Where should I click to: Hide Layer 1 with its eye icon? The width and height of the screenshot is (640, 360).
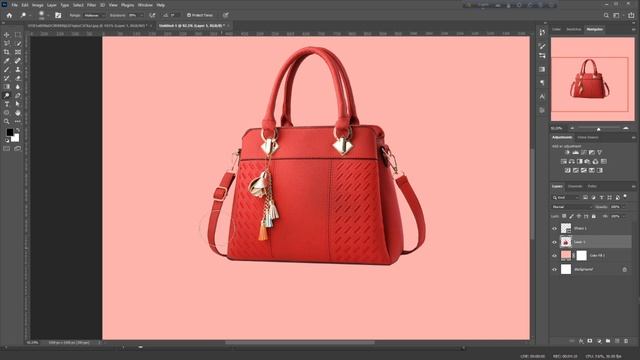[x=554, y=242]
